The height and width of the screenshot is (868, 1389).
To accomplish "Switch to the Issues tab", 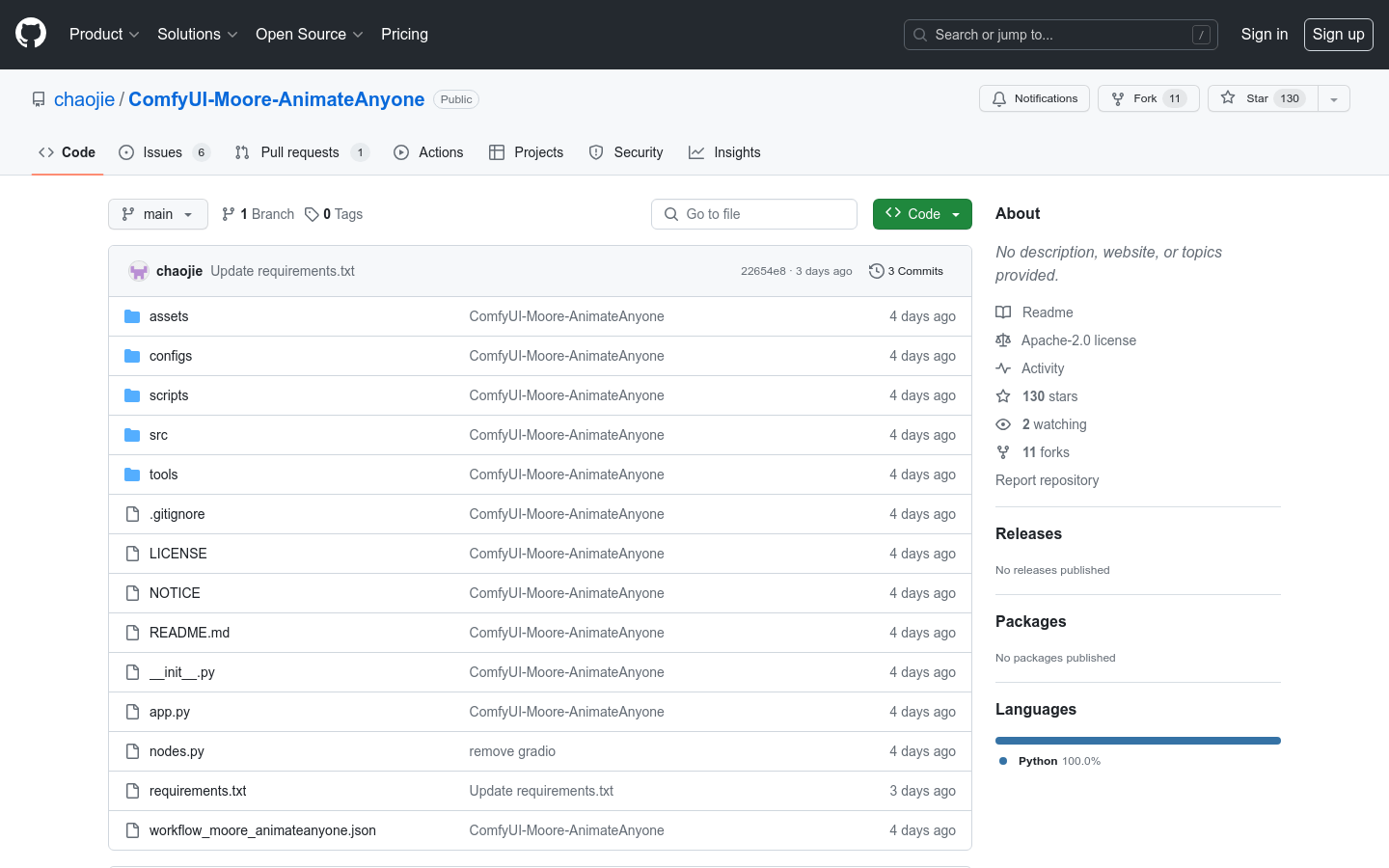I will pyautogui.click(x=162, y=152).
